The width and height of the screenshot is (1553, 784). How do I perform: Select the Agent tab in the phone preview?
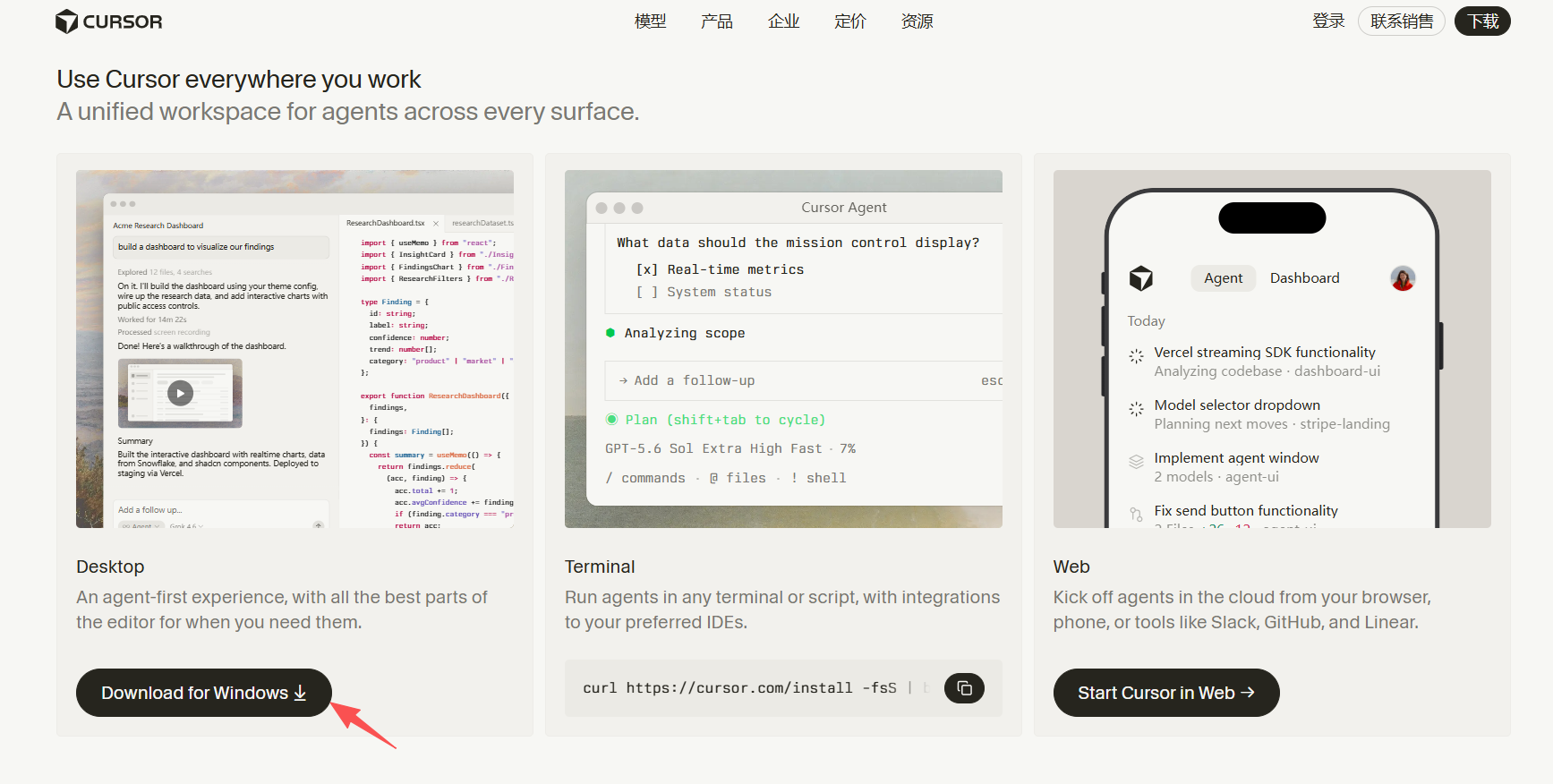(1223, 278)
